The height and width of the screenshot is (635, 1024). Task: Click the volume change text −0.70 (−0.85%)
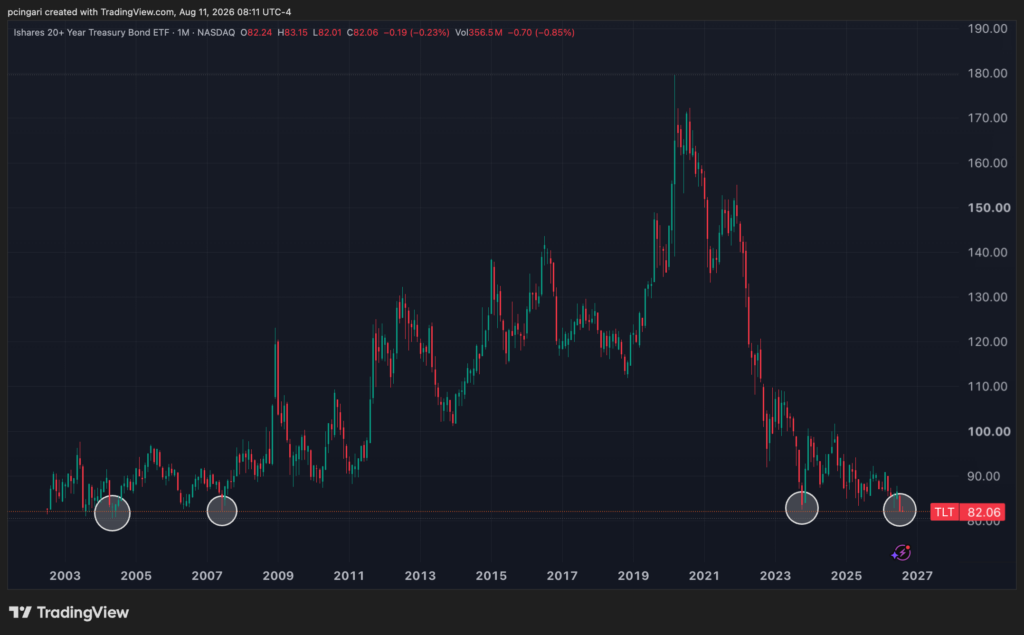coord(541,32)
